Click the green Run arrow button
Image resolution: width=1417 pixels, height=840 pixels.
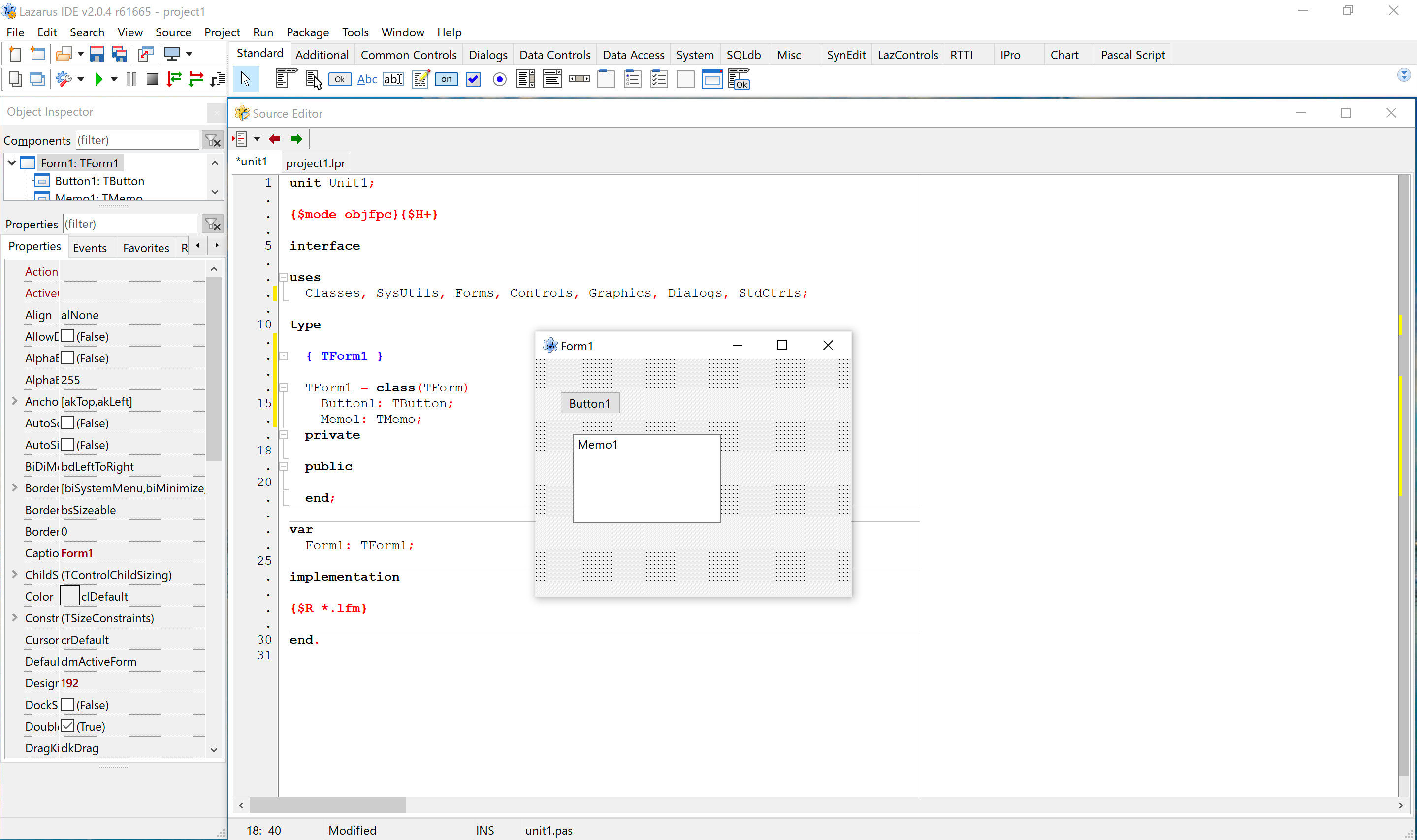tap(98, 79)
